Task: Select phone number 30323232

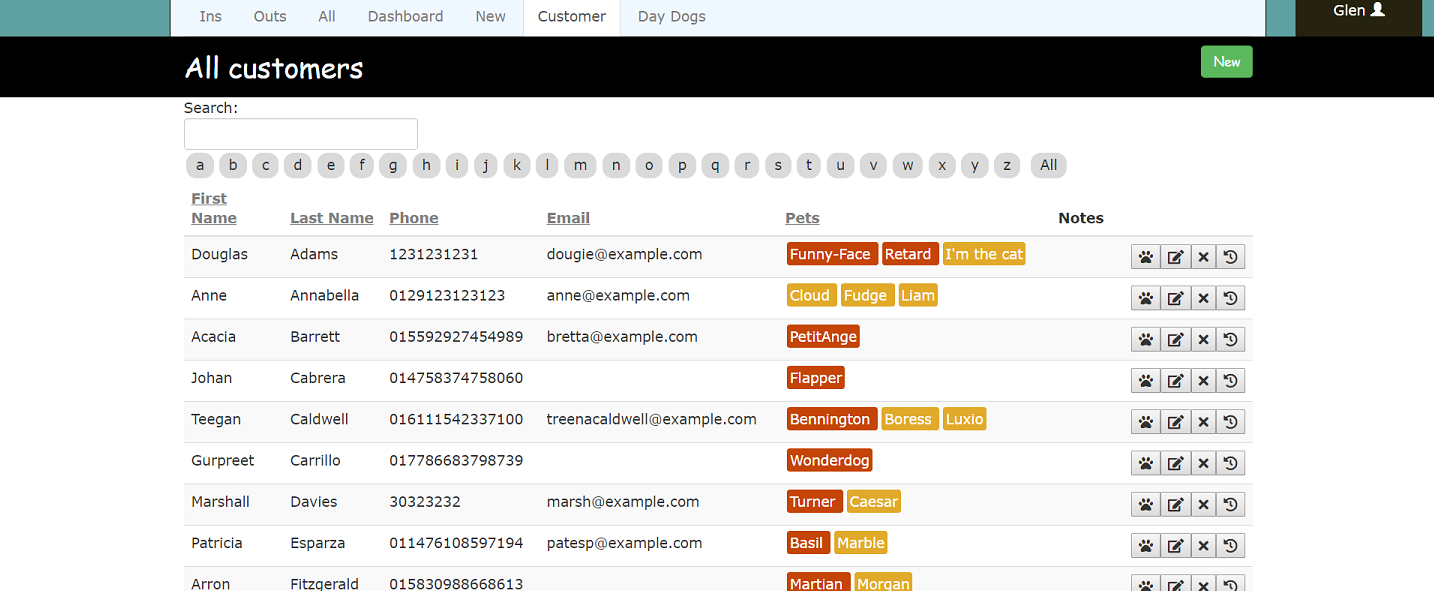Action: click(425, 502)
